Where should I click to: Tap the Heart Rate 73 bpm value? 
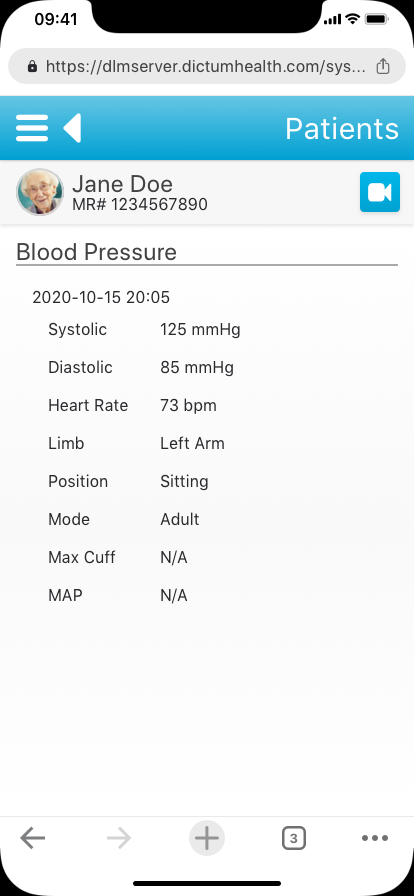pyautogui.click(x=188, y=406)
